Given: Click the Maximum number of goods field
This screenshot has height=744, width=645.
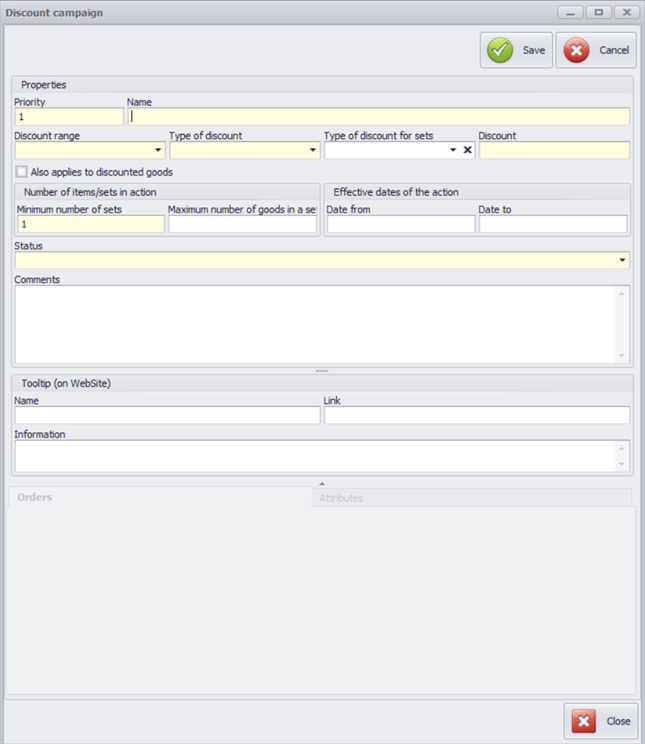Looking at the screenshot, I should [243, 224].
